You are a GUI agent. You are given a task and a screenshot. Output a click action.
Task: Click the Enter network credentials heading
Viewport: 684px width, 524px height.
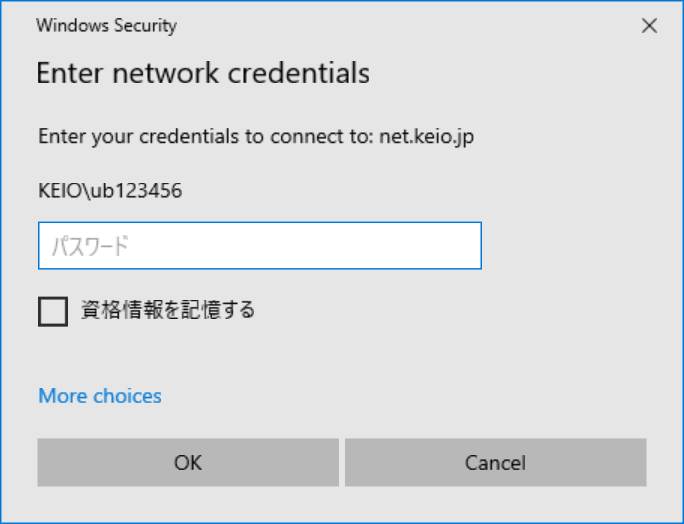203,73
